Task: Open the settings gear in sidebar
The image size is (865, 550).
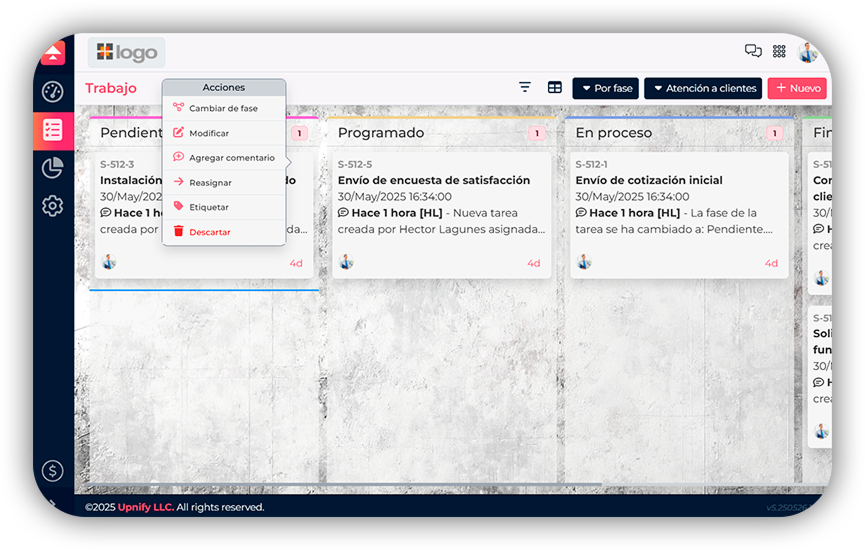Action: pos(53,206)
